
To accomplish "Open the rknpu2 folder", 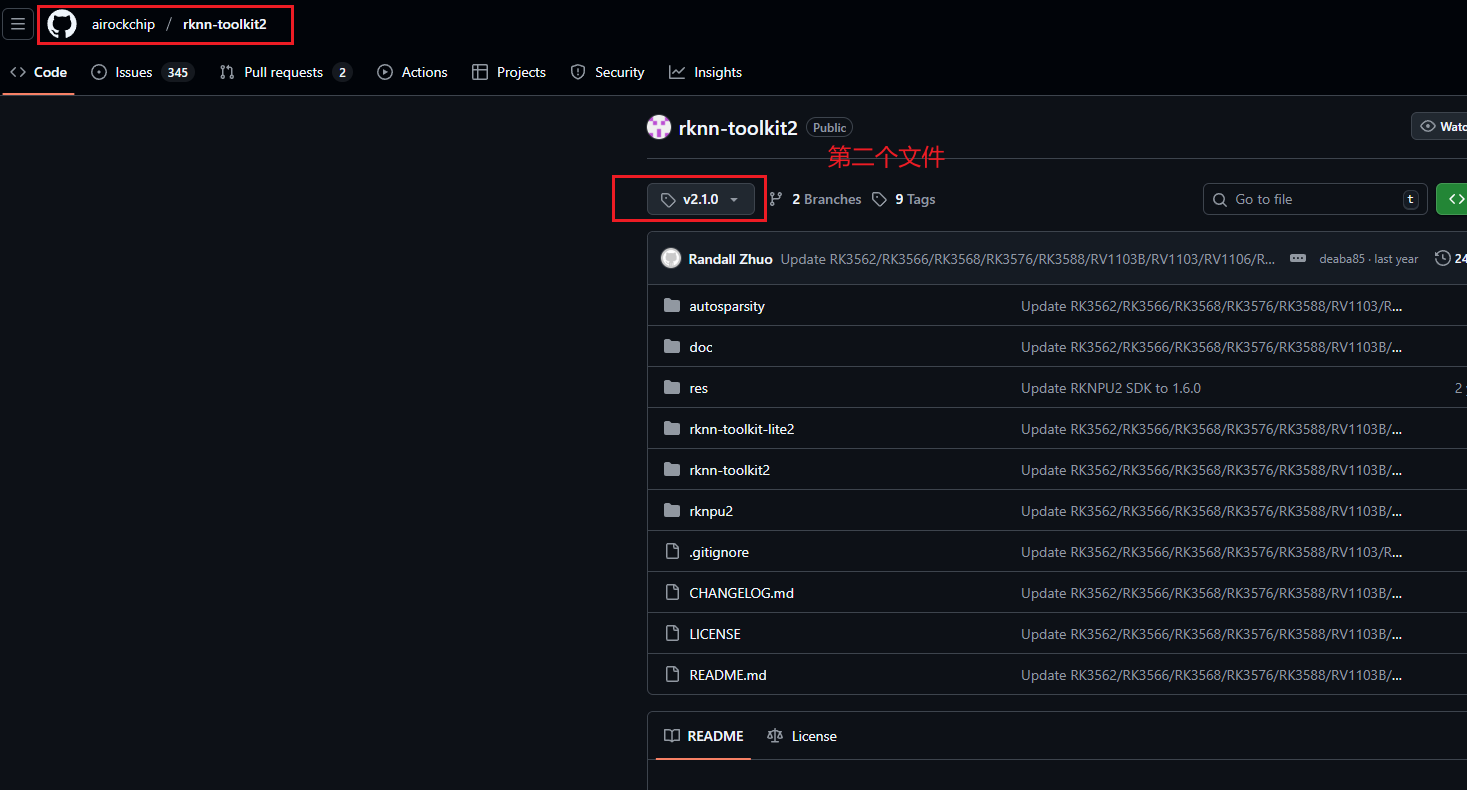I will [711, 511].
